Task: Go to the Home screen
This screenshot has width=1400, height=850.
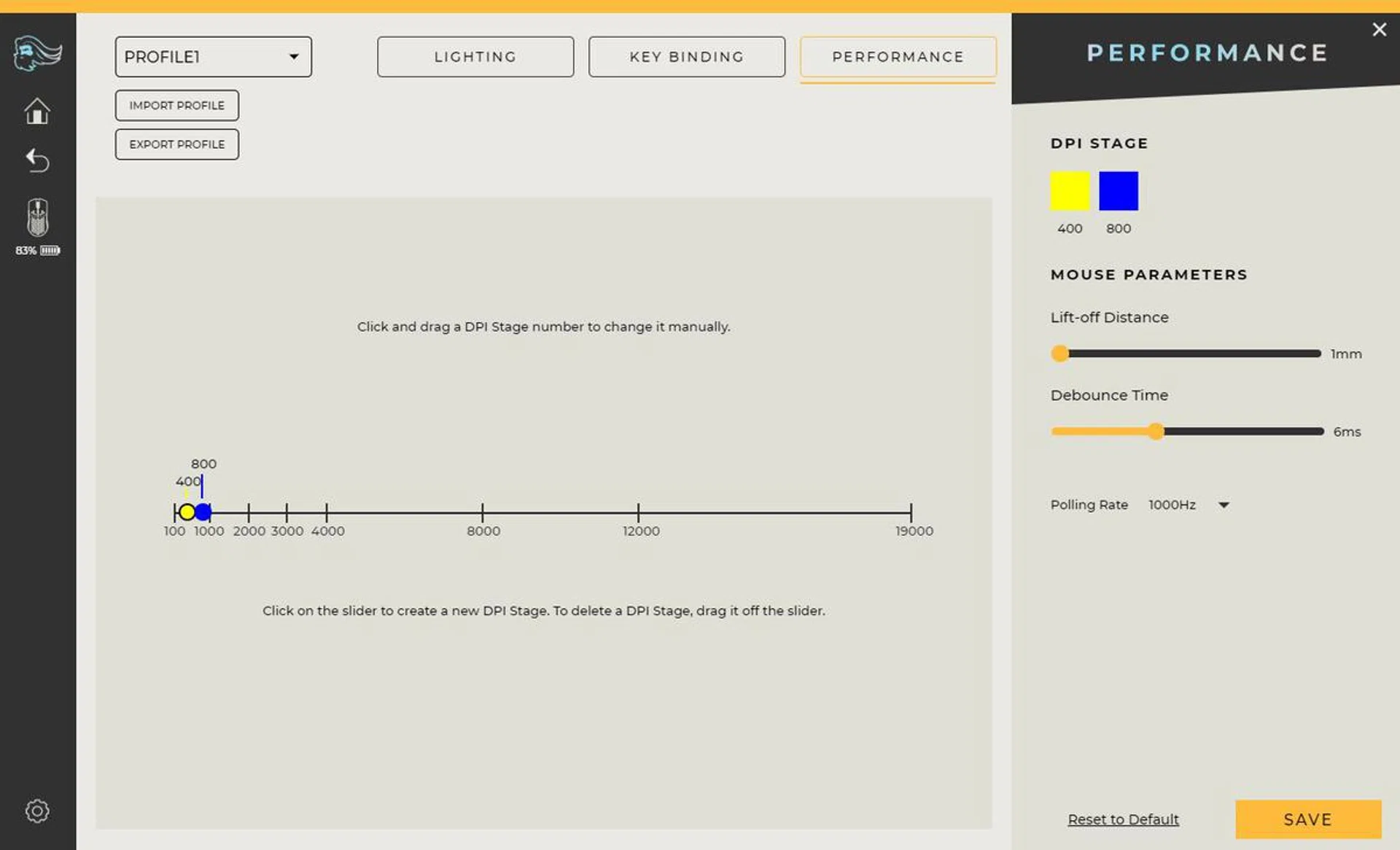Action: pos(37,112)
